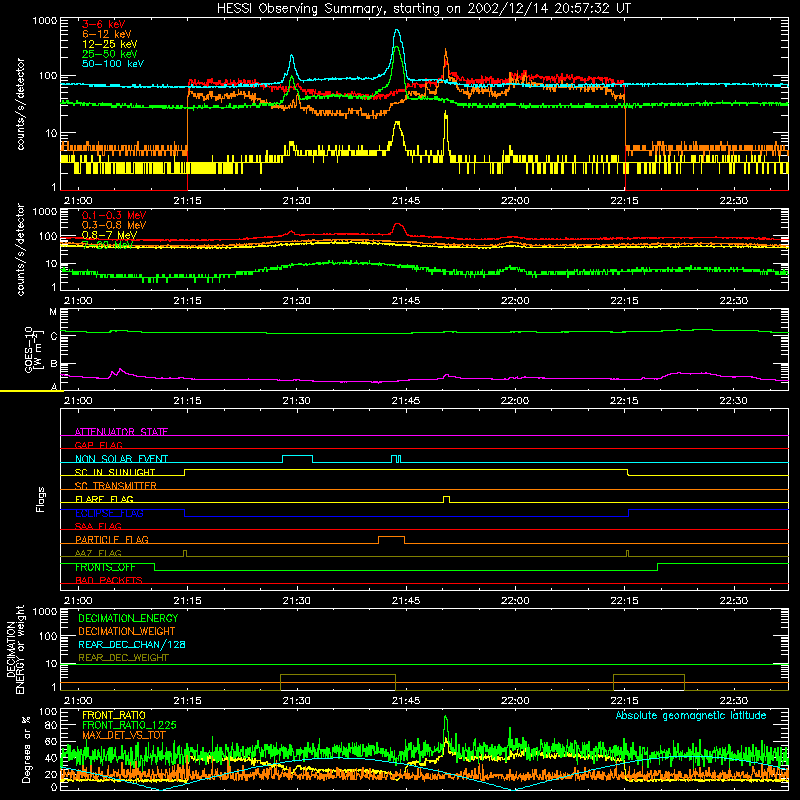Click the 'SC_TRANSMITTER' flag label

[116, 485]
